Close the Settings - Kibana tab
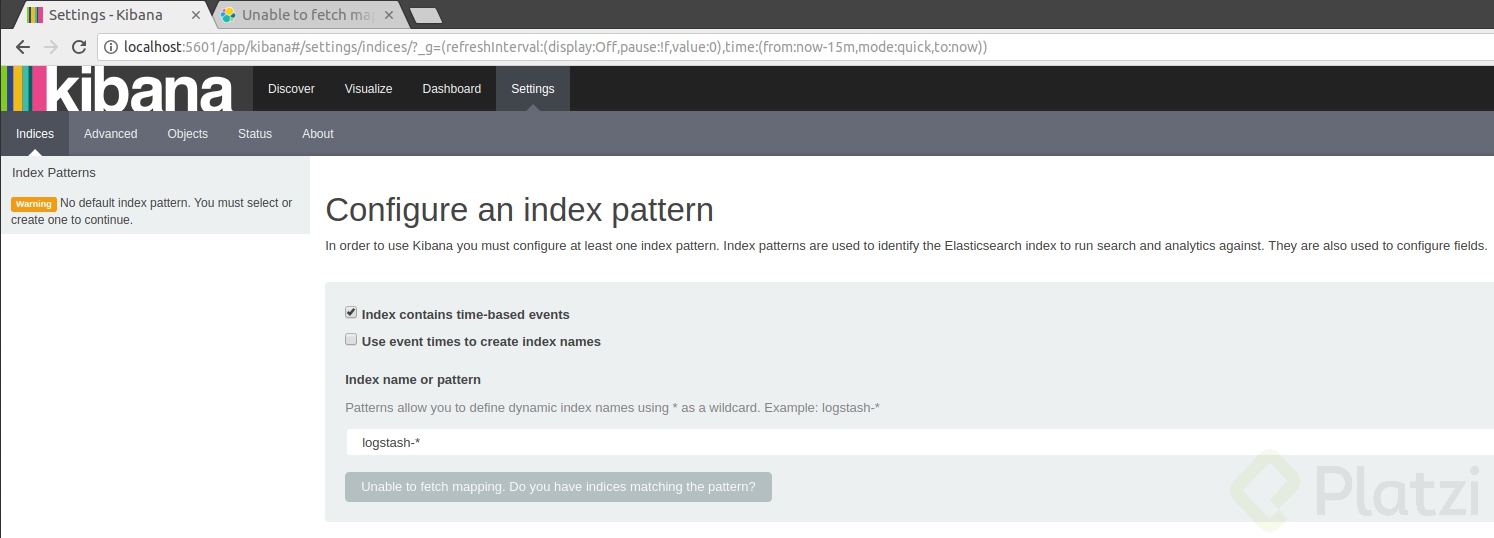Image resolution: width=1494 pixels, height=538 pixels. click(x=196, y=15)
